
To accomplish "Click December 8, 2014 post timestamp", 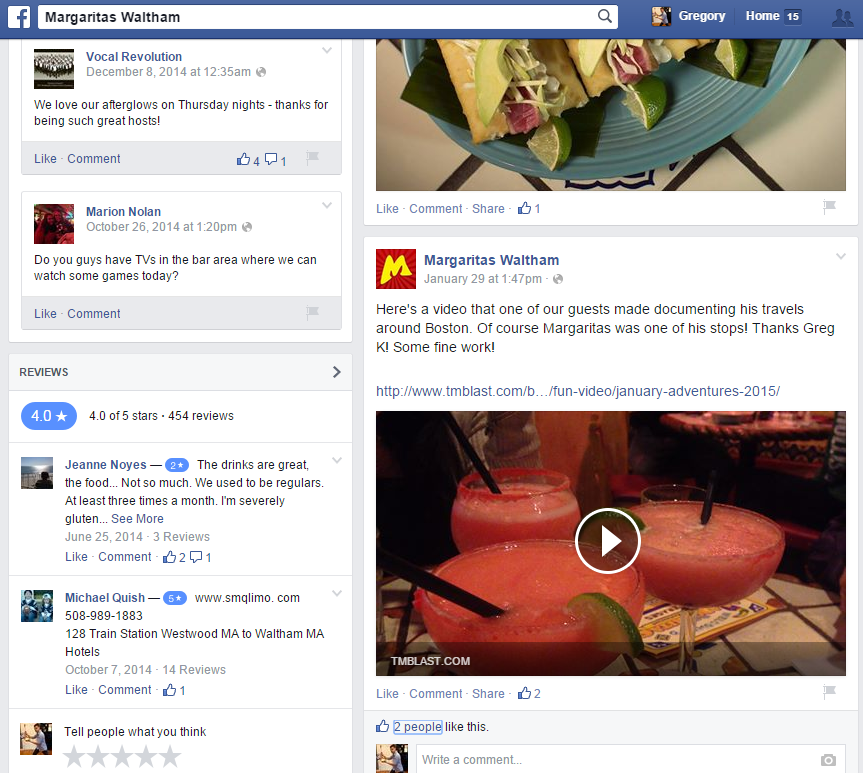I will [x=168, y=72].
